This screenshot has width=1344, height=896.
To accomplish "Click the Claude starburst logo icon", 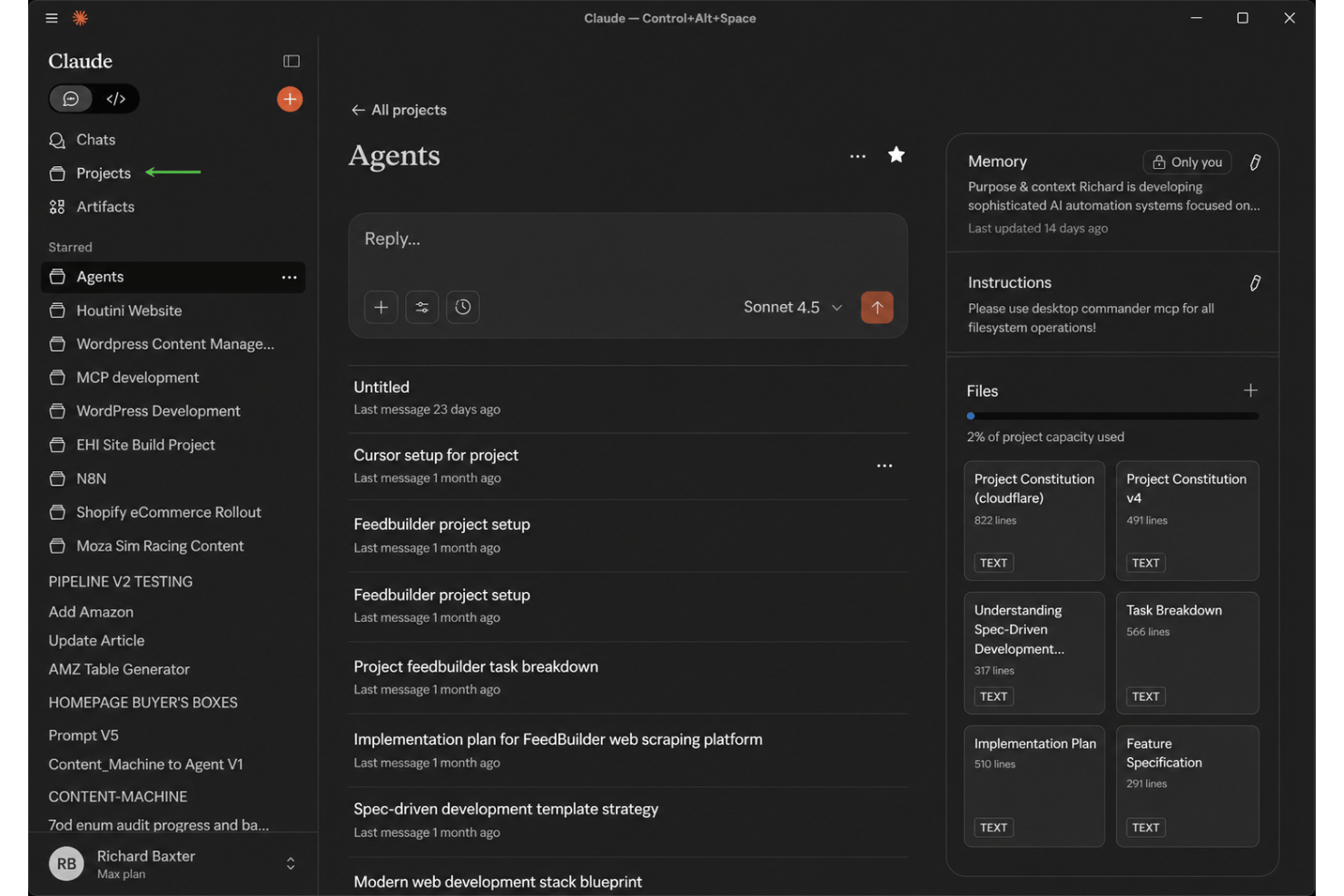I will [80, 18].
